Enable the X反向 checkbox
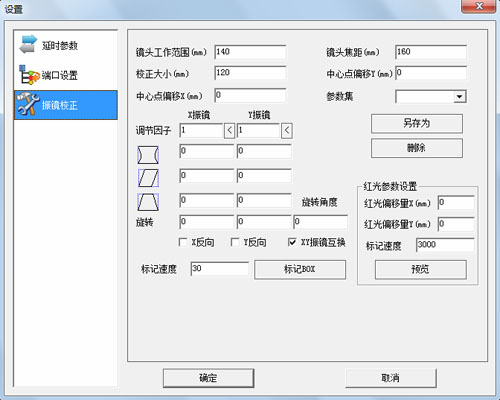Image resolution: width=500 pixels, height=400 pixels. pos(183,242)
